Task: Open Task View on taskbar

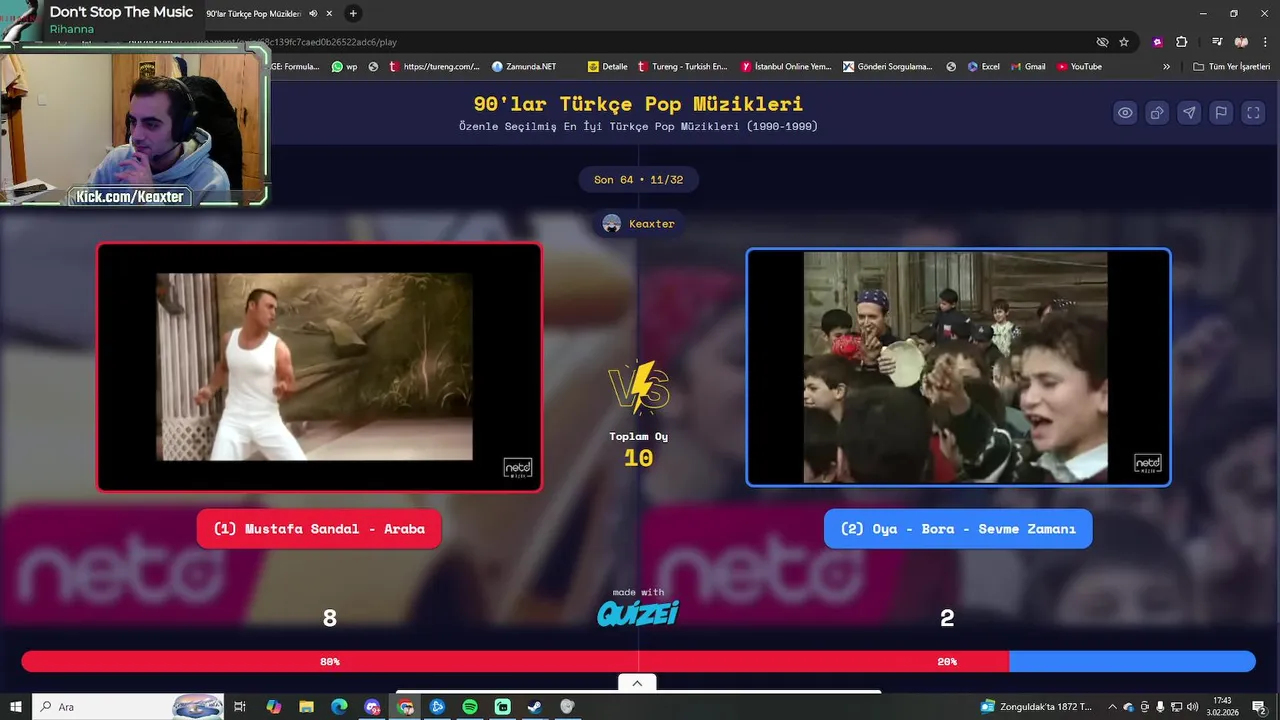Action: point(240,707)
